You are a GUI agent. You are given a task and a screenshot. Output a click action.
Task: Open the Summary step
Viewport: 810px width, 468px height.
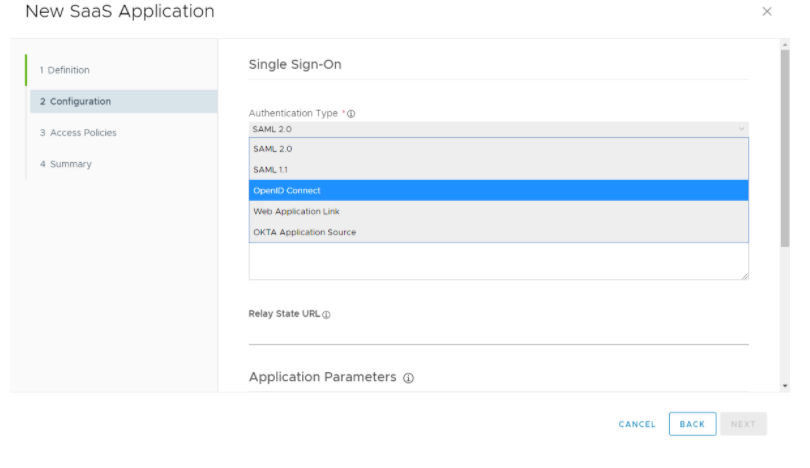(x=66, y=164)
